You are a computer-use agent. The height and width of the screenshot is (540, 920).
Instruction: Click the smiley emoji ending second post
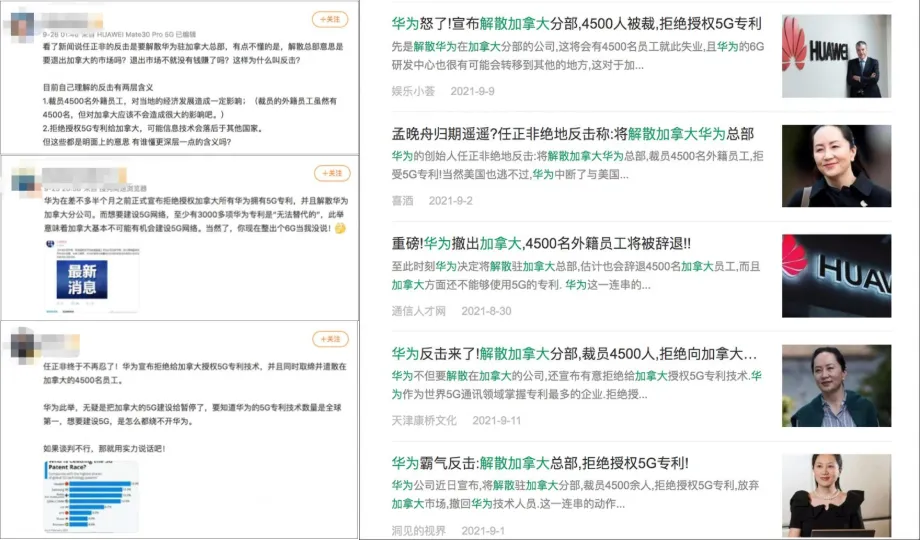(x=340, y=228)
